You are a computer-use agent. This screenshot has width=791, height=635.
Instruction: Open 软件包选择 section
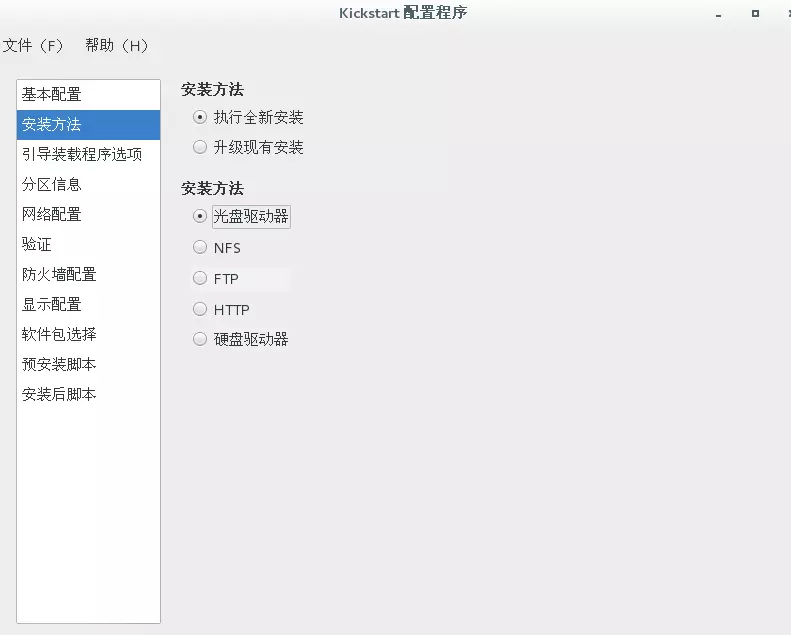[x=88, y=334]
